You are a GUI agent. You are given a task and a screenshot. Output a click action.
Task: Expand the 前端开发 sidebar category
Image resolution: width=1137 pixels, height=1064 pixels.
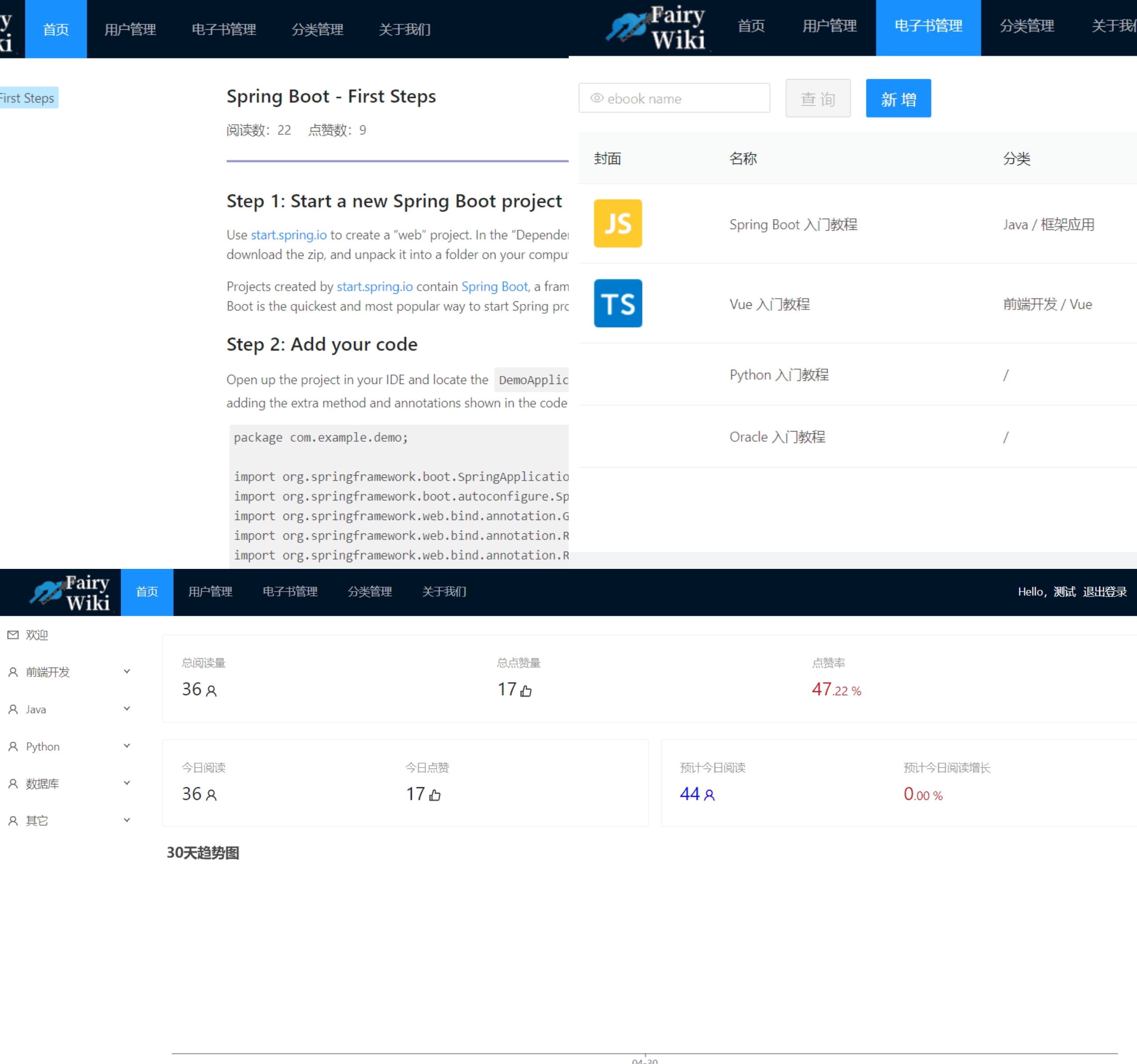(x=126, y=671)
